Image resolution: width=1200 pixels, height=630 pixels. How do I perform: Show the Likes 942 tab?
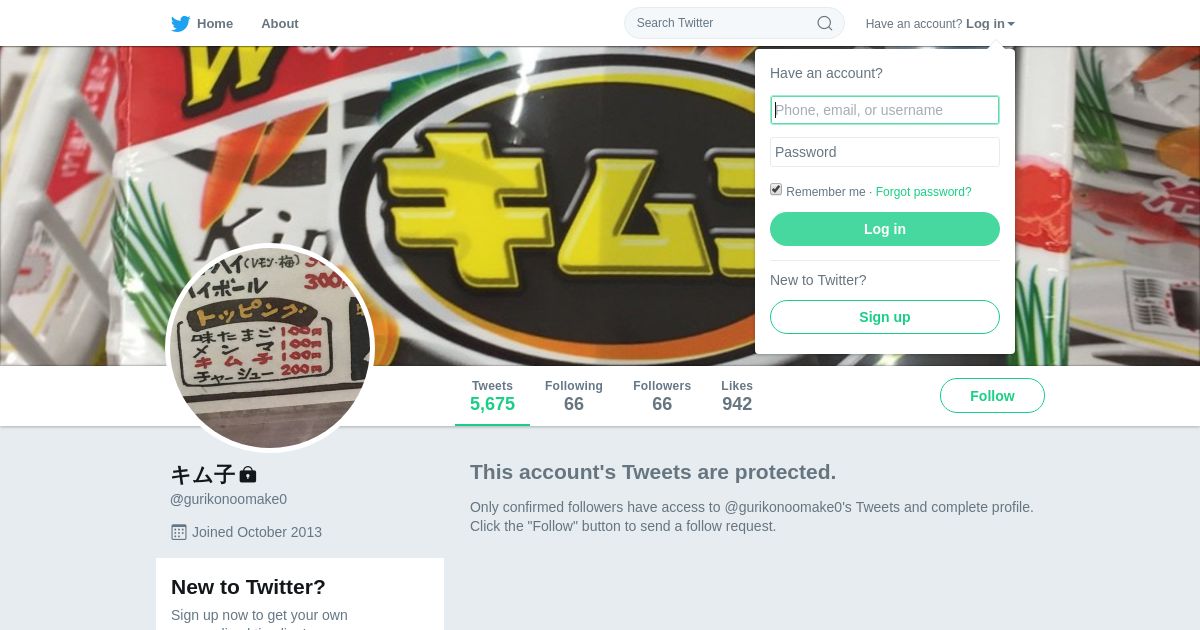[737, 396]
